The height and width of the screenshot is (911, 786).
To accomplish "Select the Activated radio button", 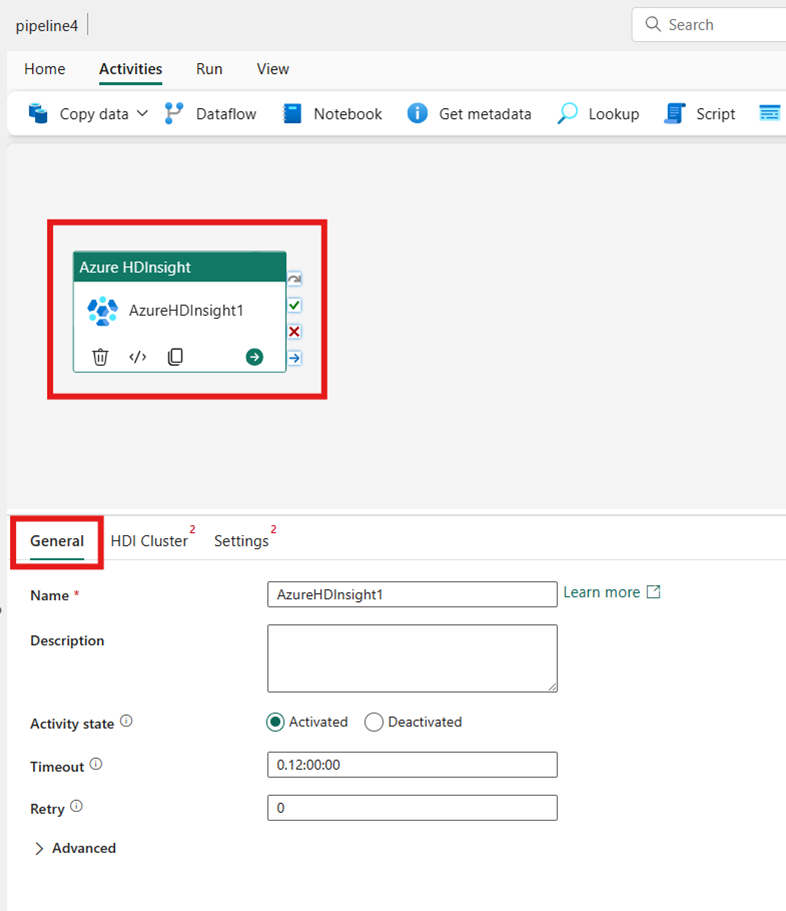I will pyautogui.click(x=275, y=722).
